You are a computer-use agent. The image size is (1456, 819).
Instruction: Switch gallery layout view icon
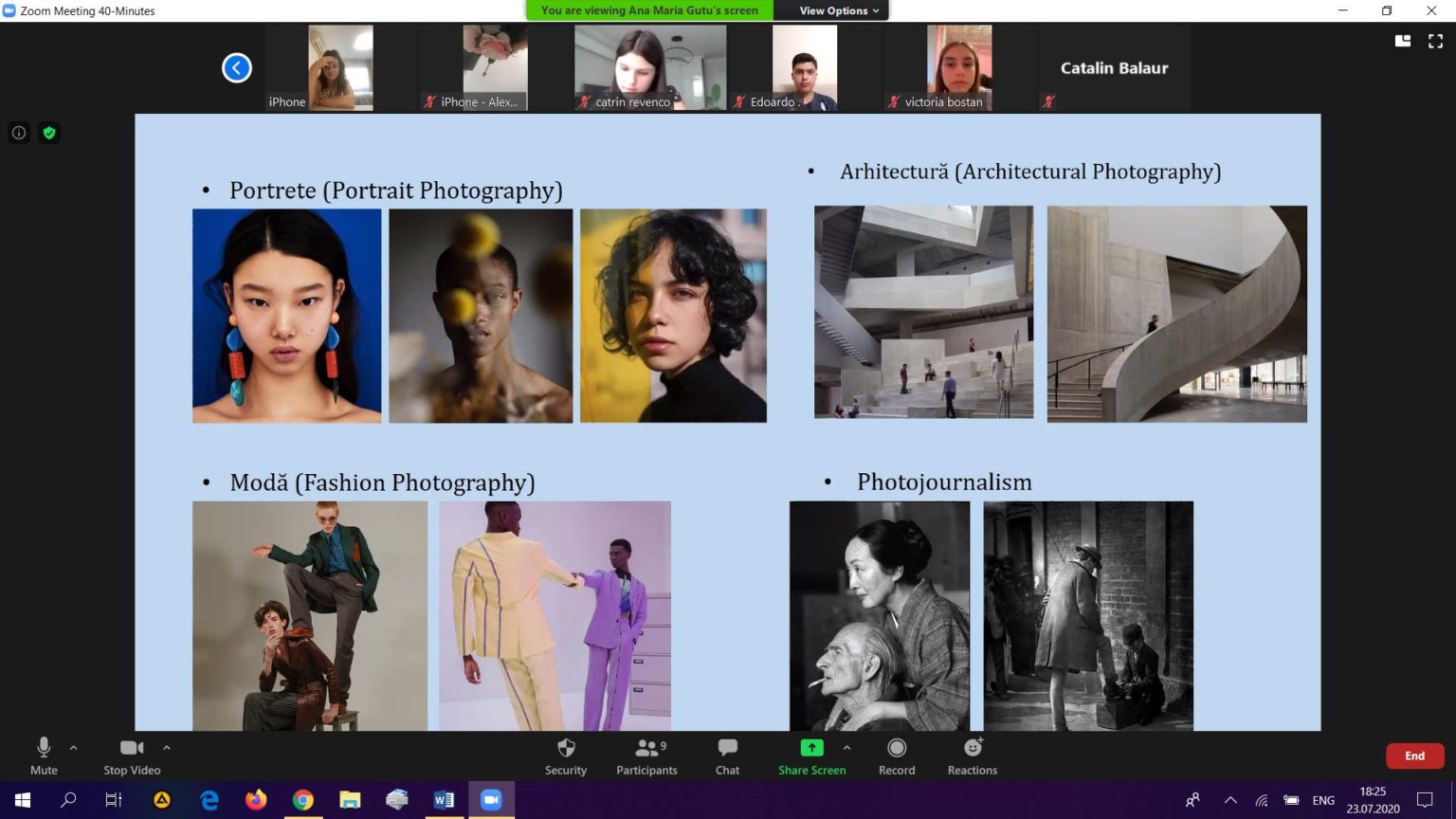coord(1403,41)
